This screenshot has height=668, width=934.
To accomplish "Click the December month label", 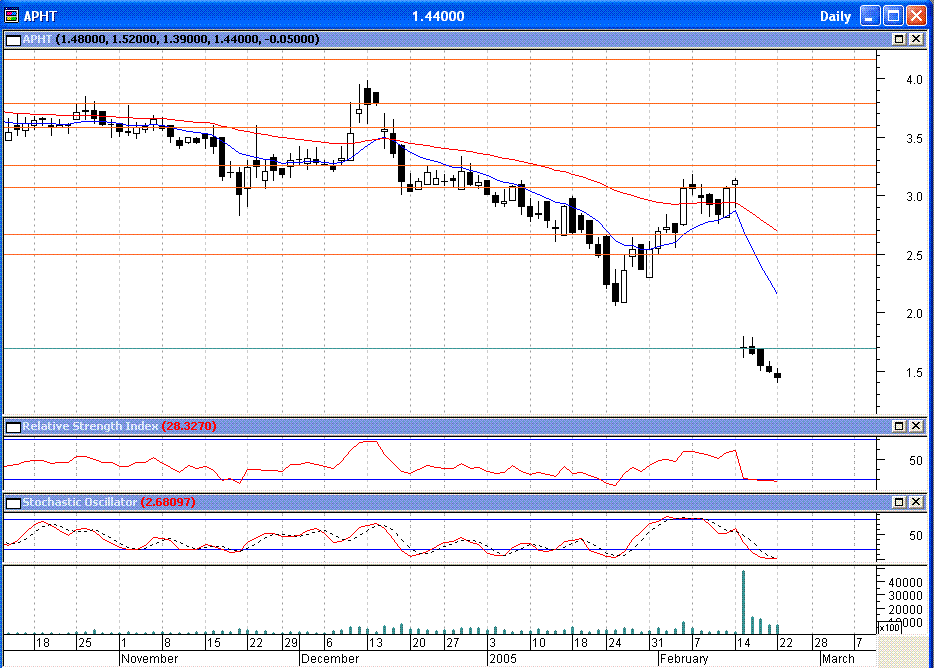I will point(330,659).
